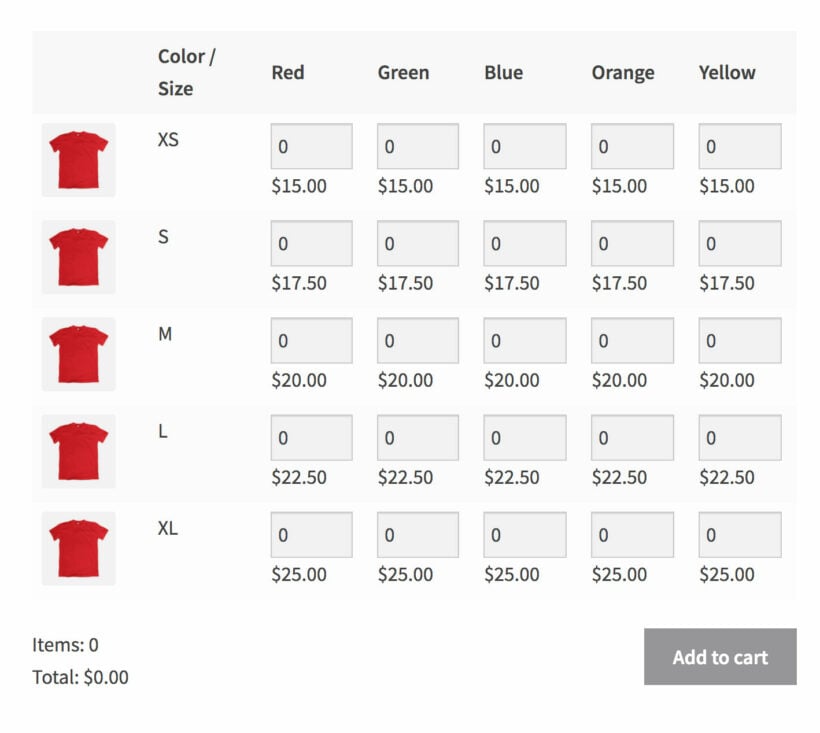
Task: Click the Items: 0 summary text
Action: coord(65,645)
